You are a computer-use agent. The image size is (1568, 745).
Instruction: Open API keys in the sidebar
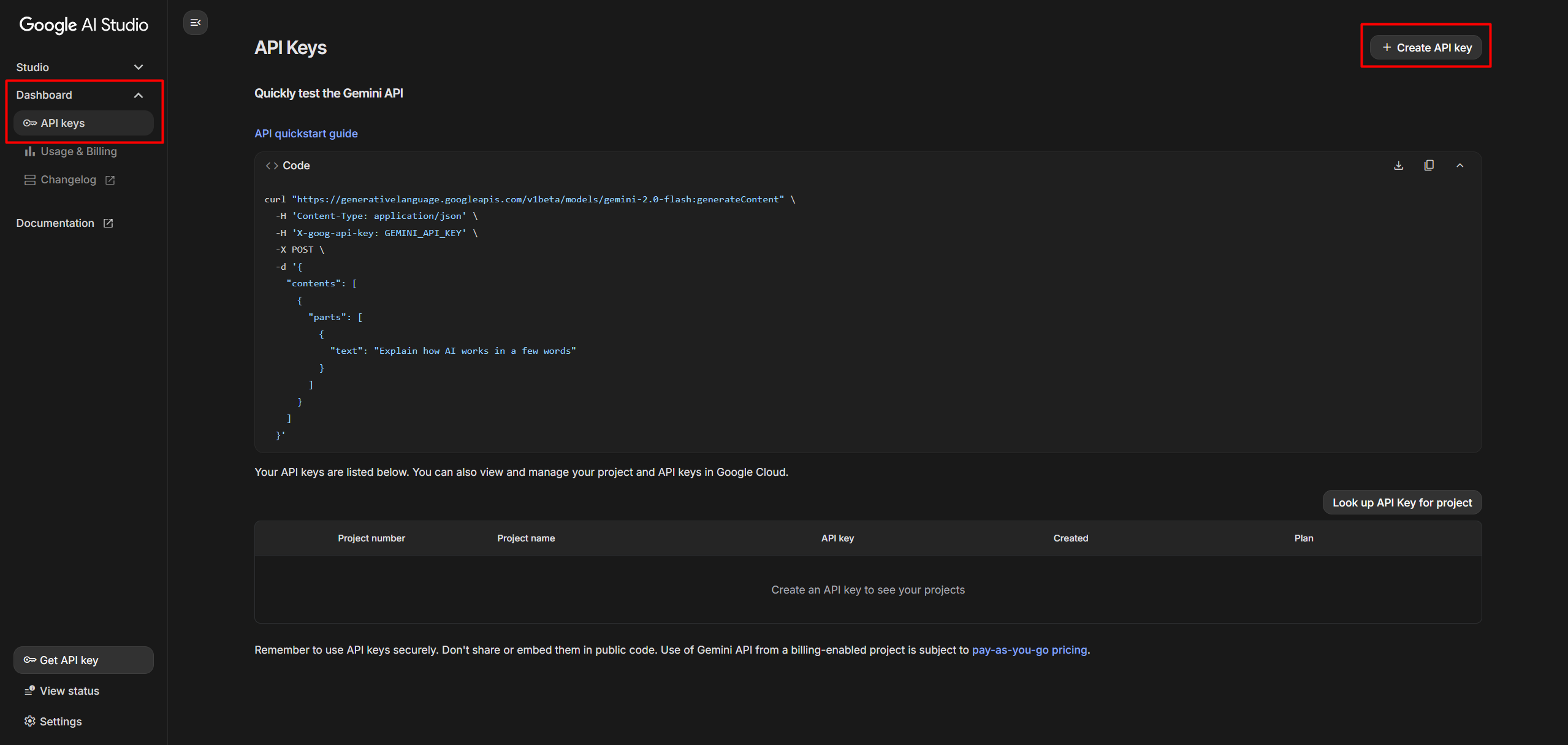click(x=63, y=123)
